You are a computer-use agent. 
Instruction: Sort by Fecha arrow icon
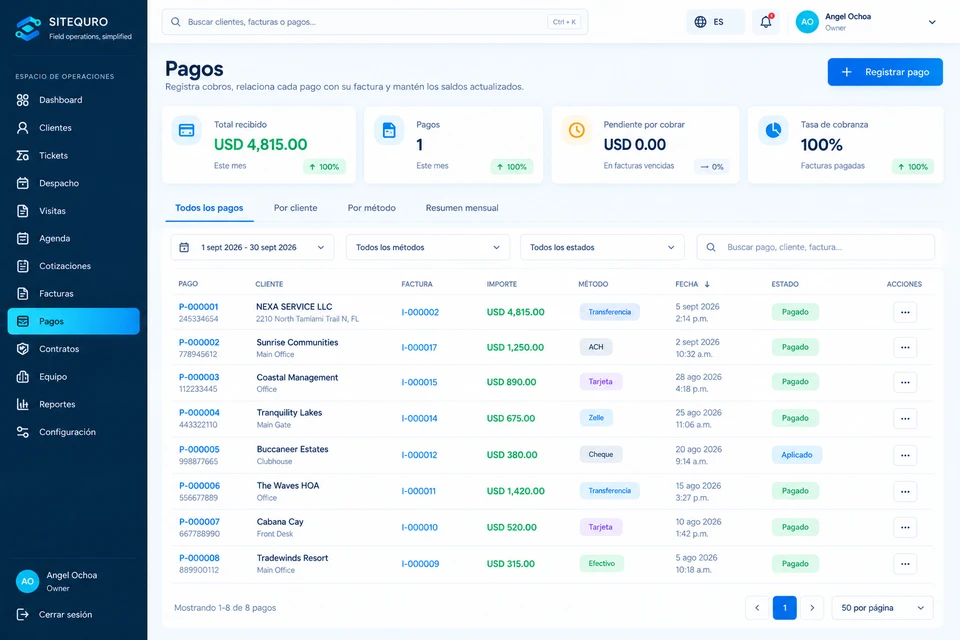[x=707, y=284]
